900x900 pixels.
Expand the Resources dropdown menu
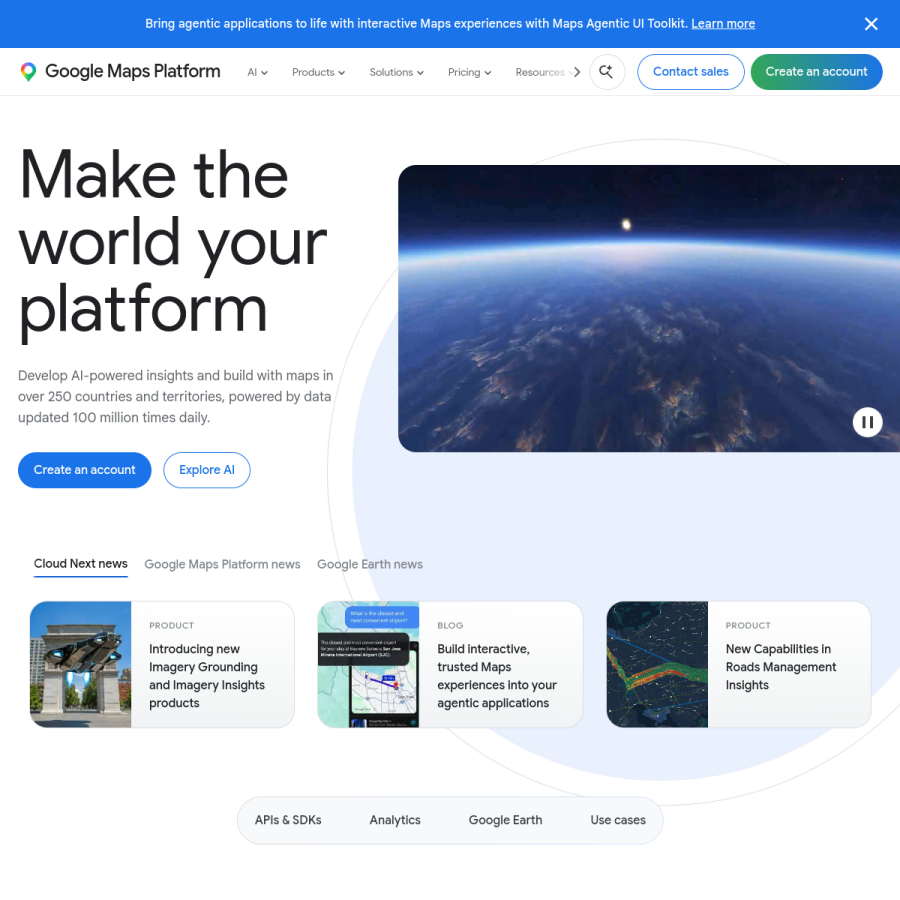543,72
